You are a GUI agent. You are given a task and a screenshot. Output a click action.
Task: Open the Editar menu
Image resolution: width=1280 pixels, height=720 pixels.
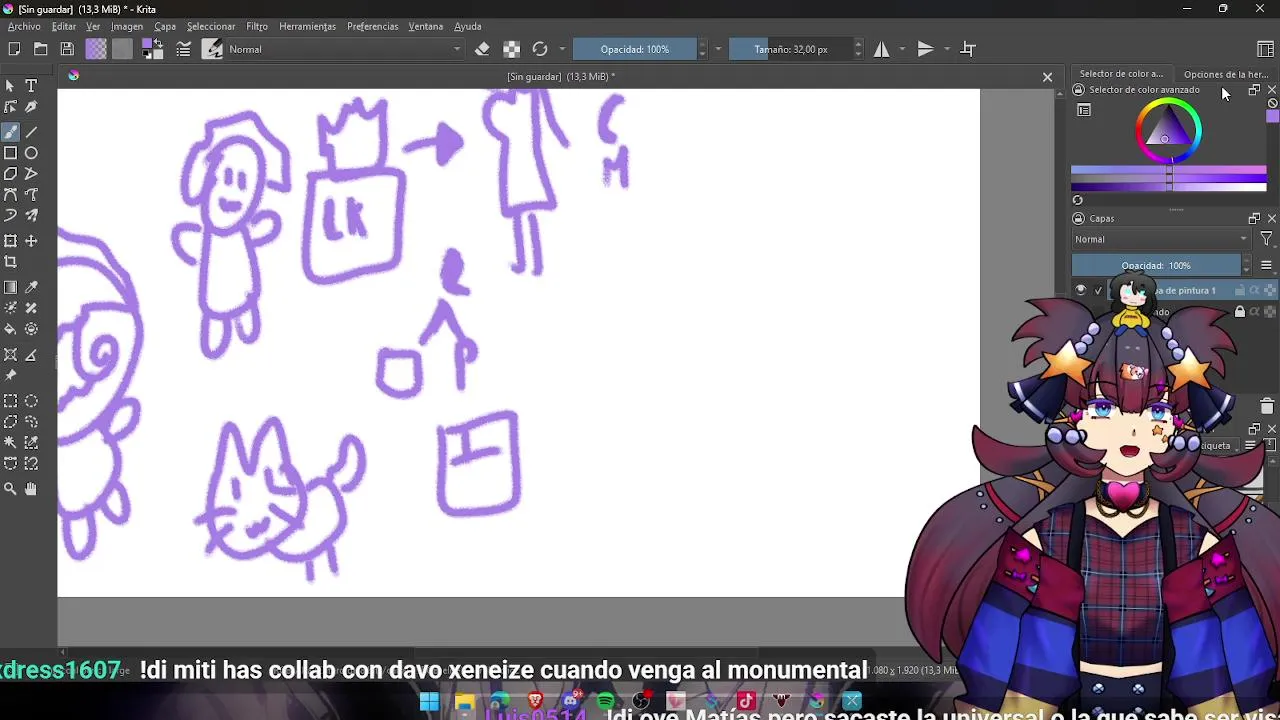(x=64, y=26)
